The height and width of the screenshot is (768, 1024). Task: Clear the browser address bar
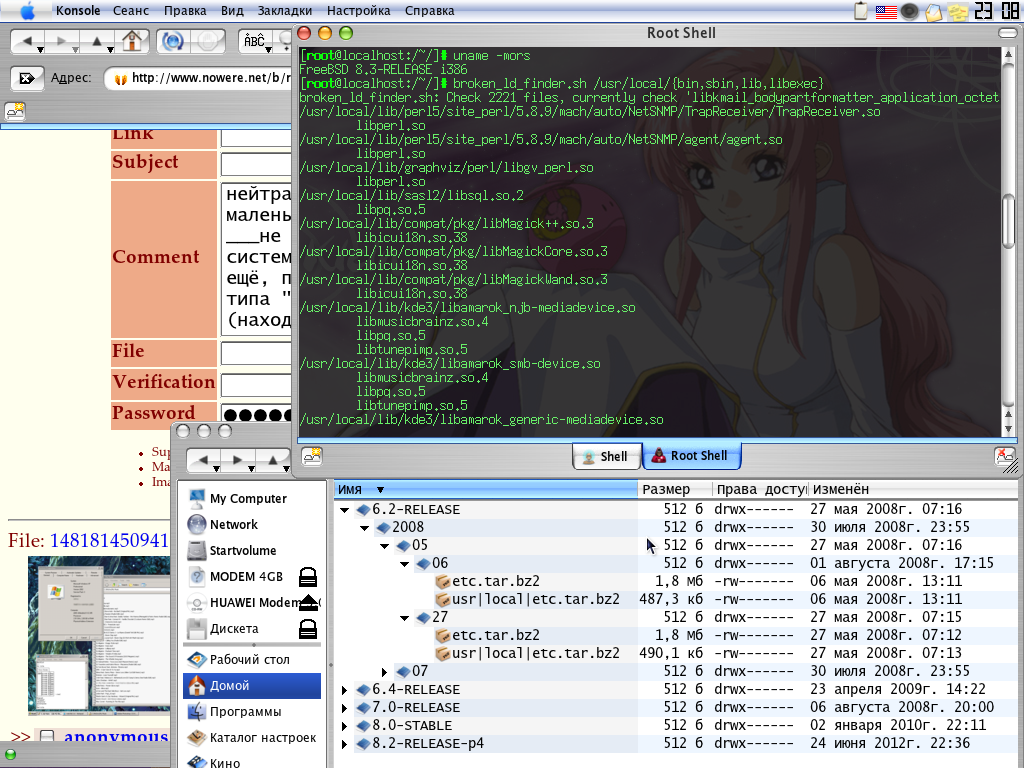(27, 78)
